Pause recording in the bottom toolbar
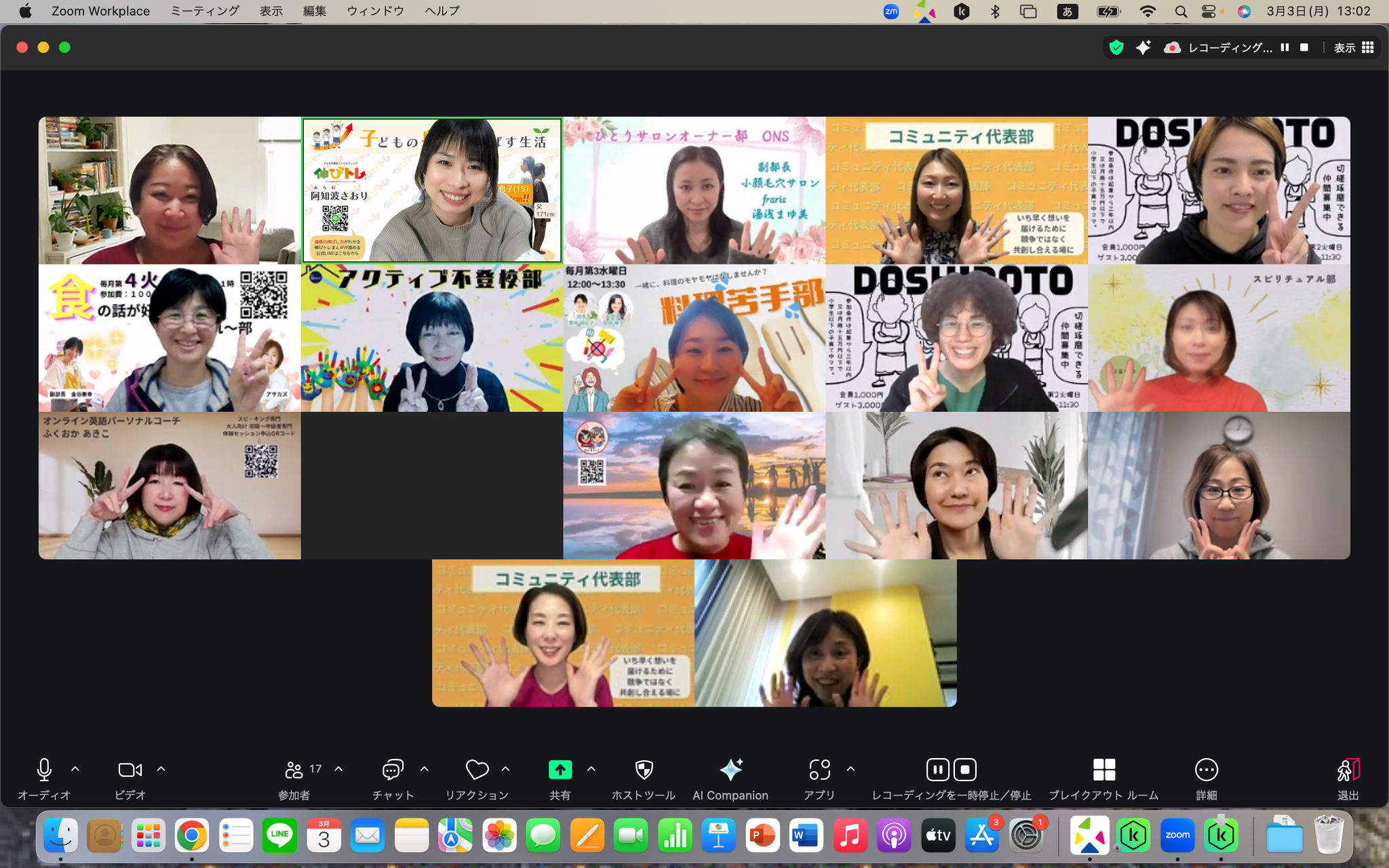This screenshot has height=868, width=1389. 937,770
